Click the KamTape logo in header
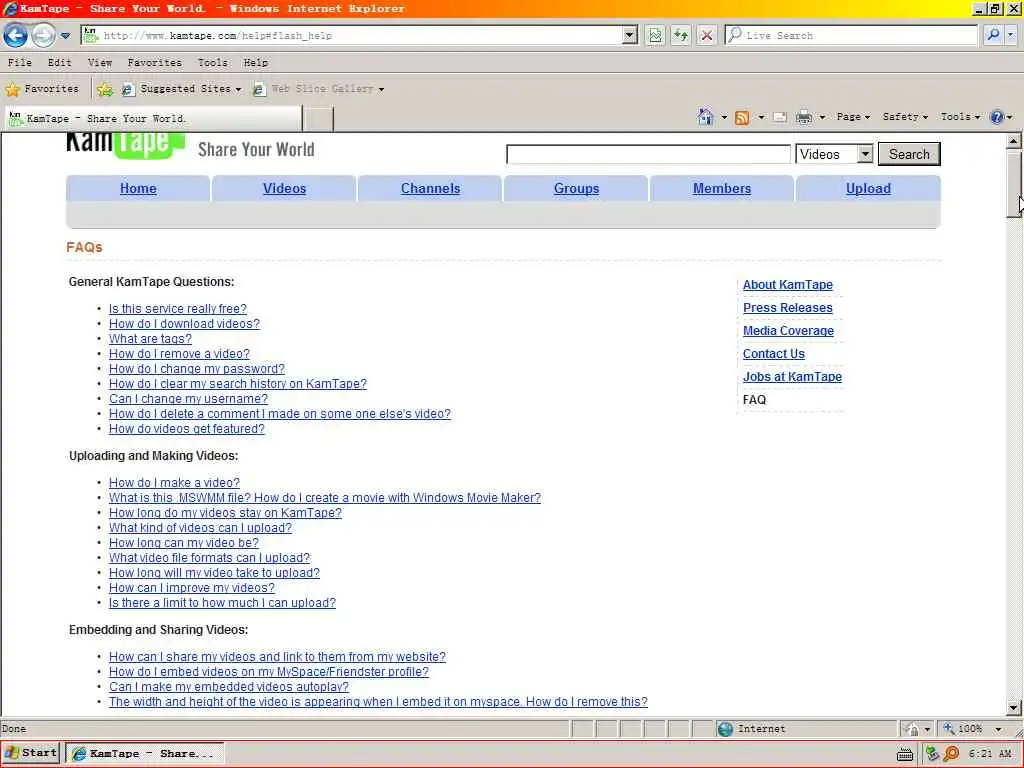Image resolution: width=1024 pixels, height=768 pixels. point(125,145)
